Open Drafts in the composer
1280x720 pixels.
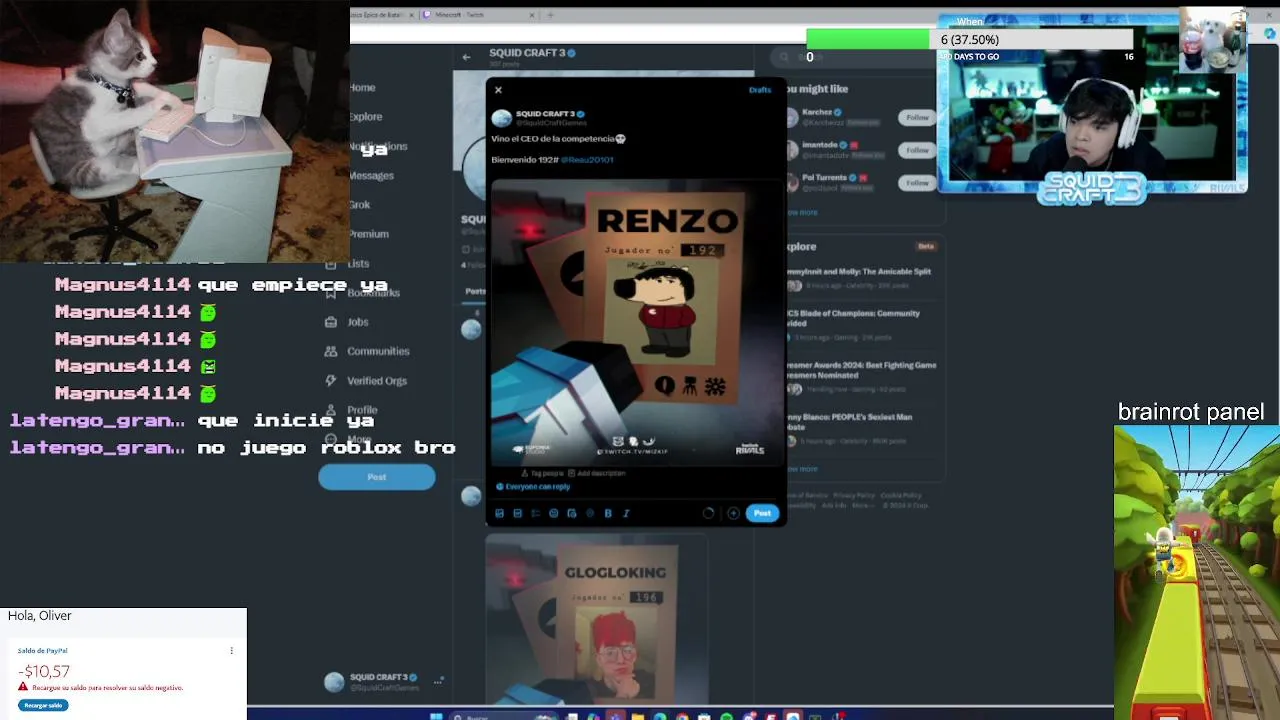[760, 90]
